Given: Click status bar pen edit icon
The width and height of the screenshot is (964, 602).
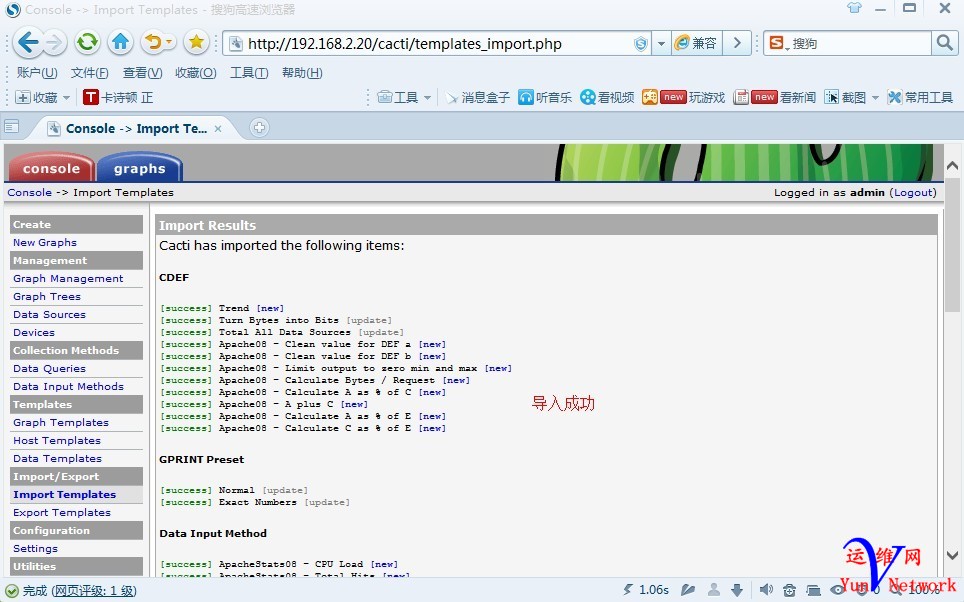Looking at the screenshot, I should [689, 590].
